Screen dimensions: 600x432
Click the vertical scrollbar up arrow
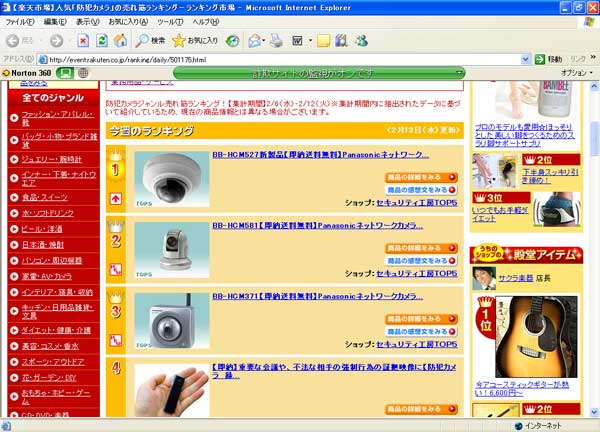click(x=594, y=86)
